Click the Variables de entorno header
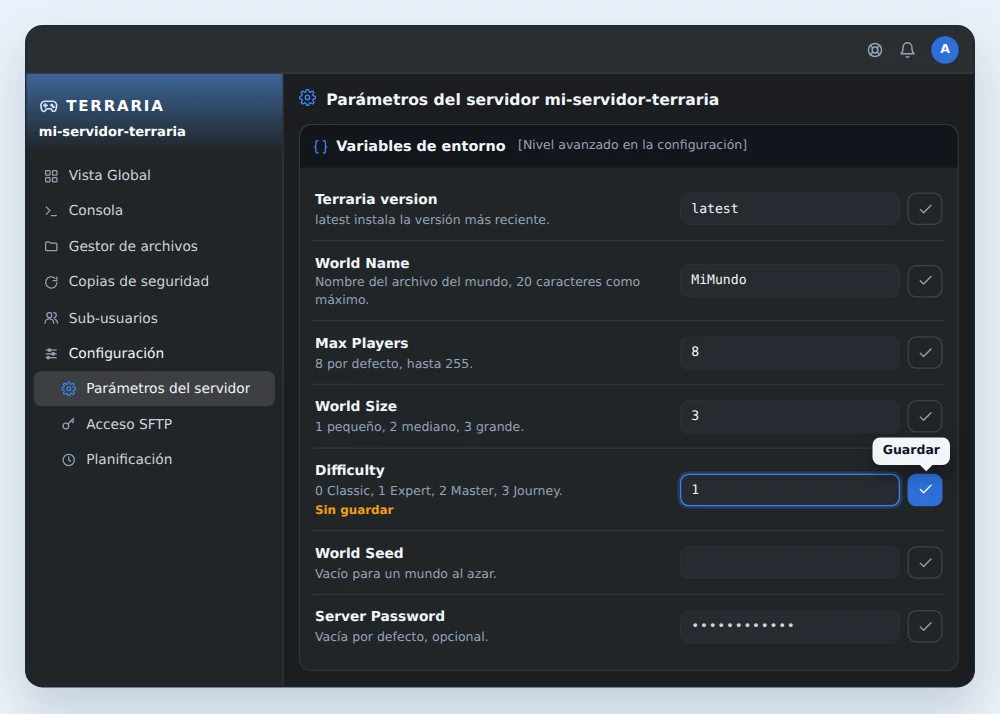The height and width of the screenshot is (714, 1000). [x=420, y=146]
